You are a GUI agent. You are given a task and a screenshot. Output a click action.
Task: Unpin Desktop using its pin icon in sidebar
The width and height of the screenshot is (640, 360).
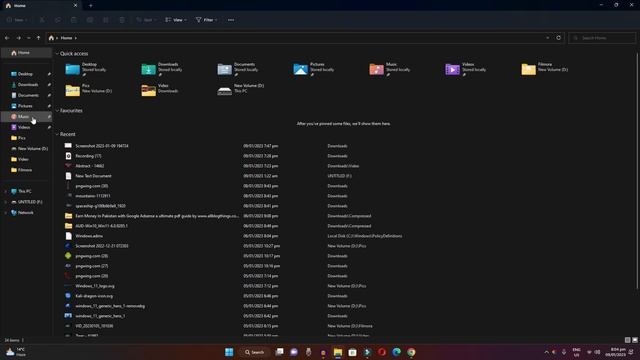click(x=49, y=74)
